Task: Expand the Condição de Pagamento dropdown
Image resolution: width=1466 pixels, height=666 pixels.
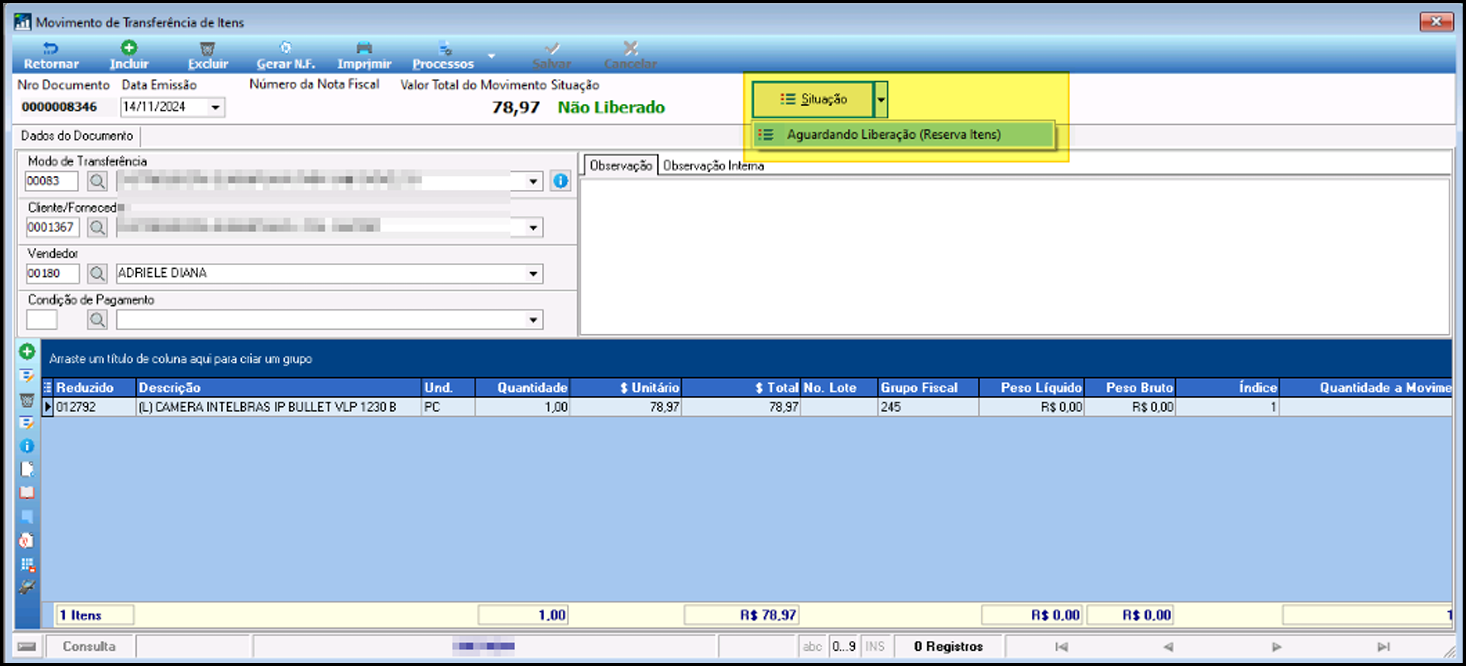Action: pyautogui.click(x=535, y=320)
